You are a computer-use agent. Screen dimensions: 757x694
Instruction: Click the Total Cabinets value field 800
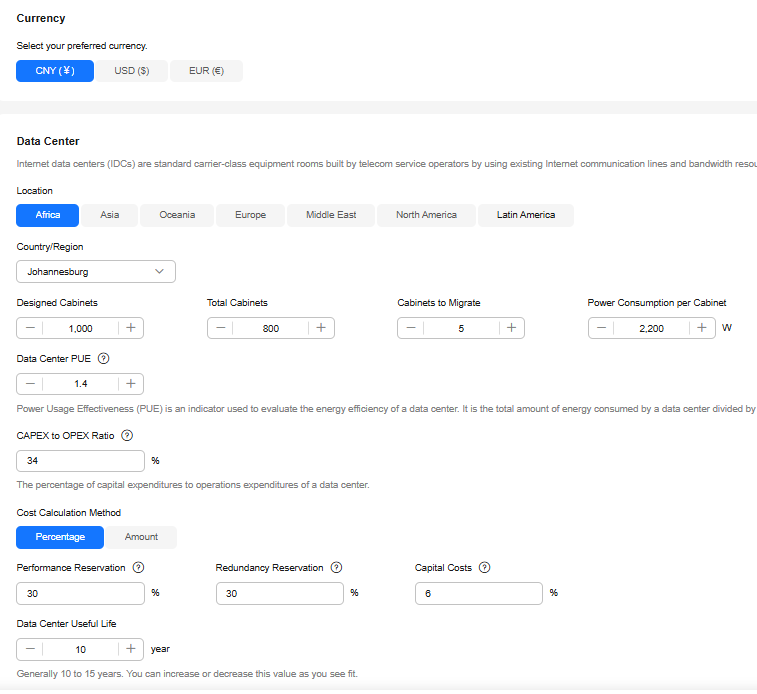271,328
